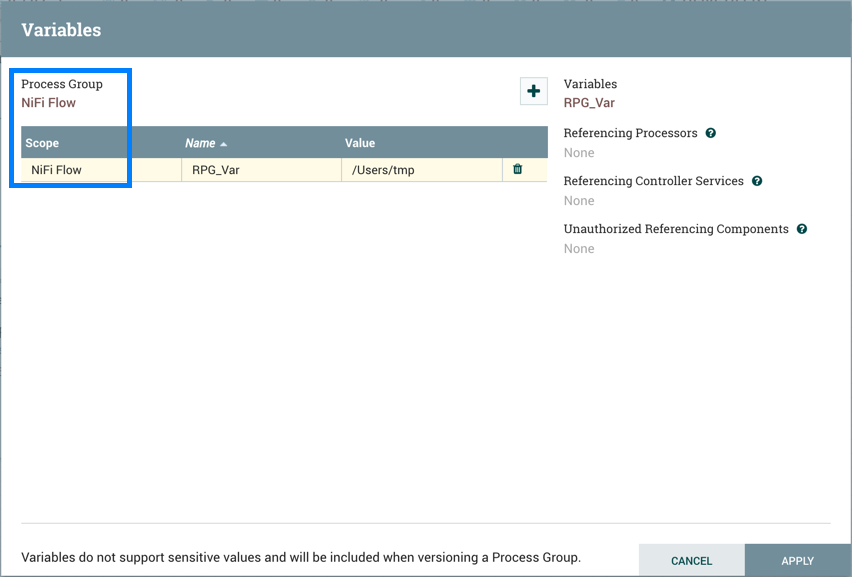Select the NiFi Flow scope cell

point(57,170)
